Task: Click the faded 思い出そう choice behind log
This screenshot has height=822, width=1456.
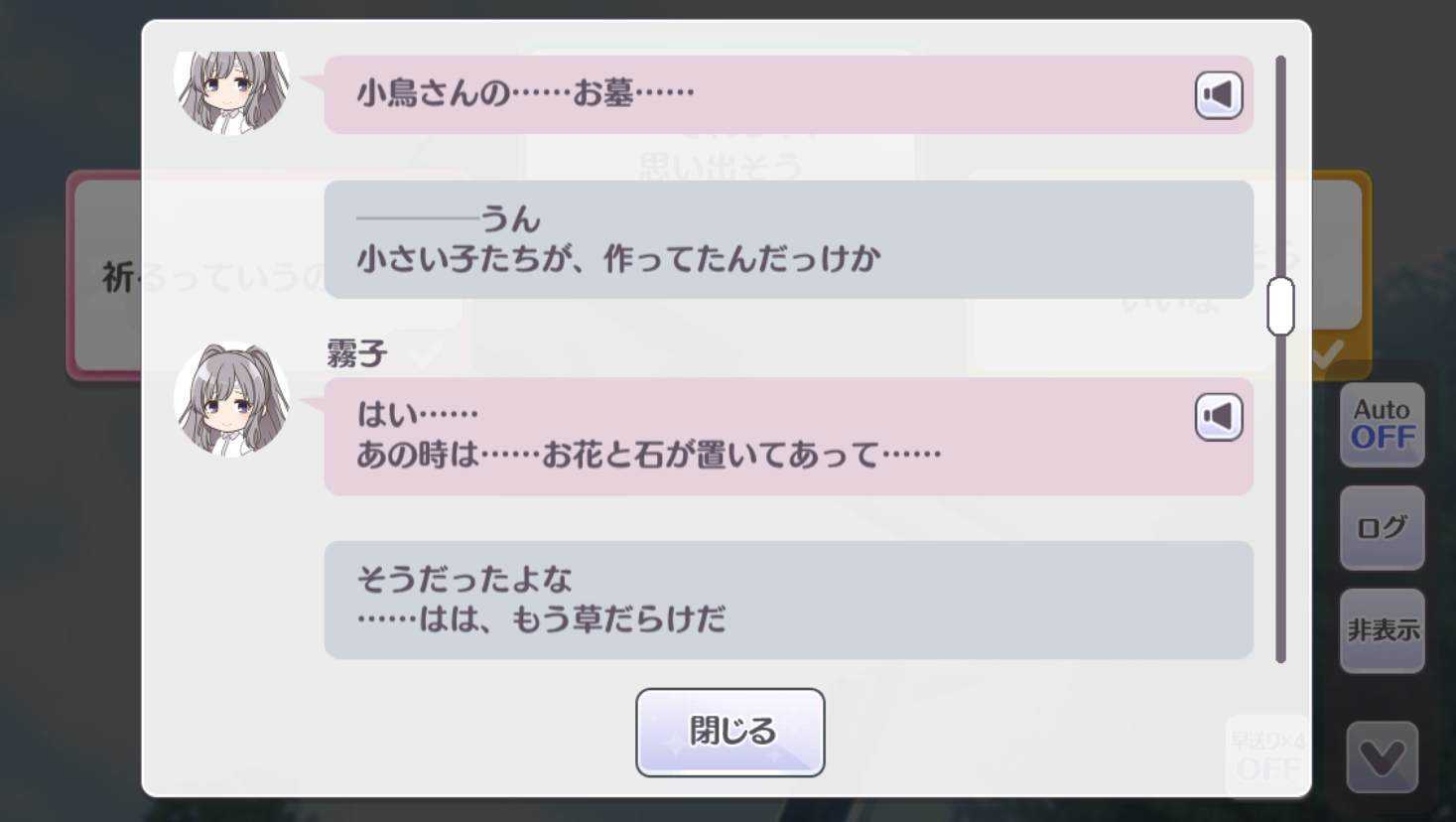Action: point(721,165)
